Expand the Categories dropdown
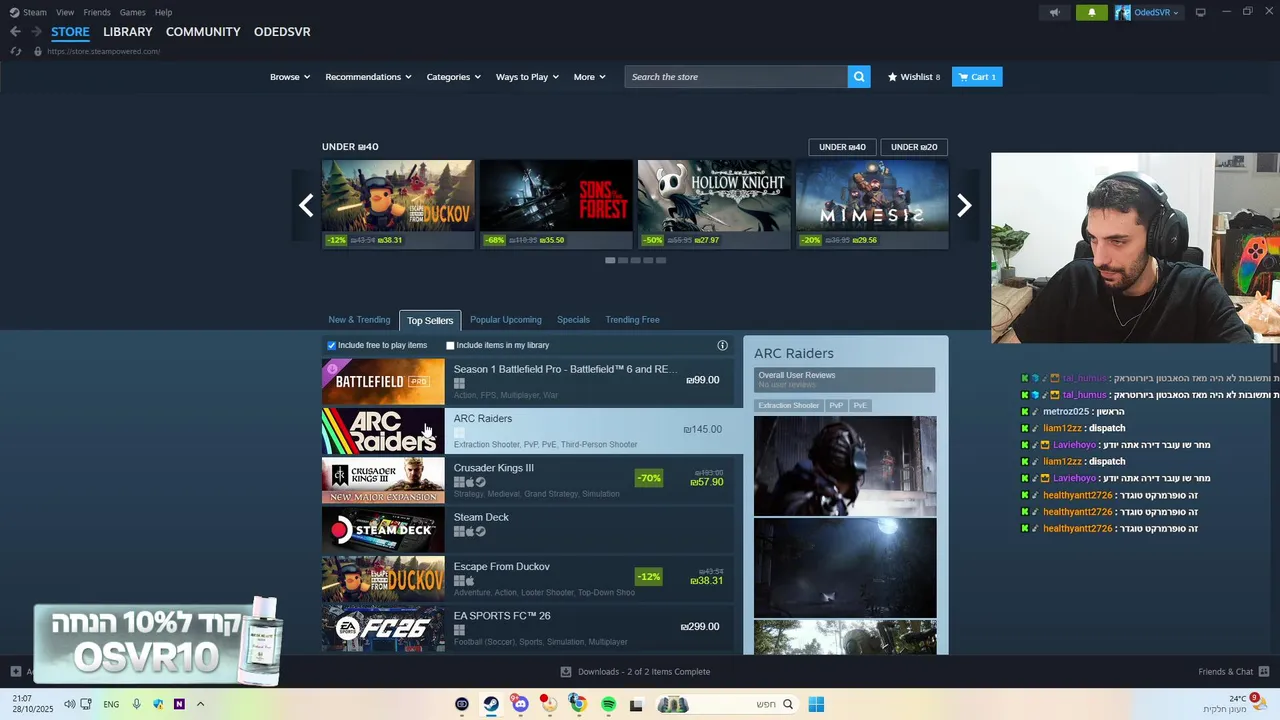Screen dimensions: 1280x720 [453, 77]
